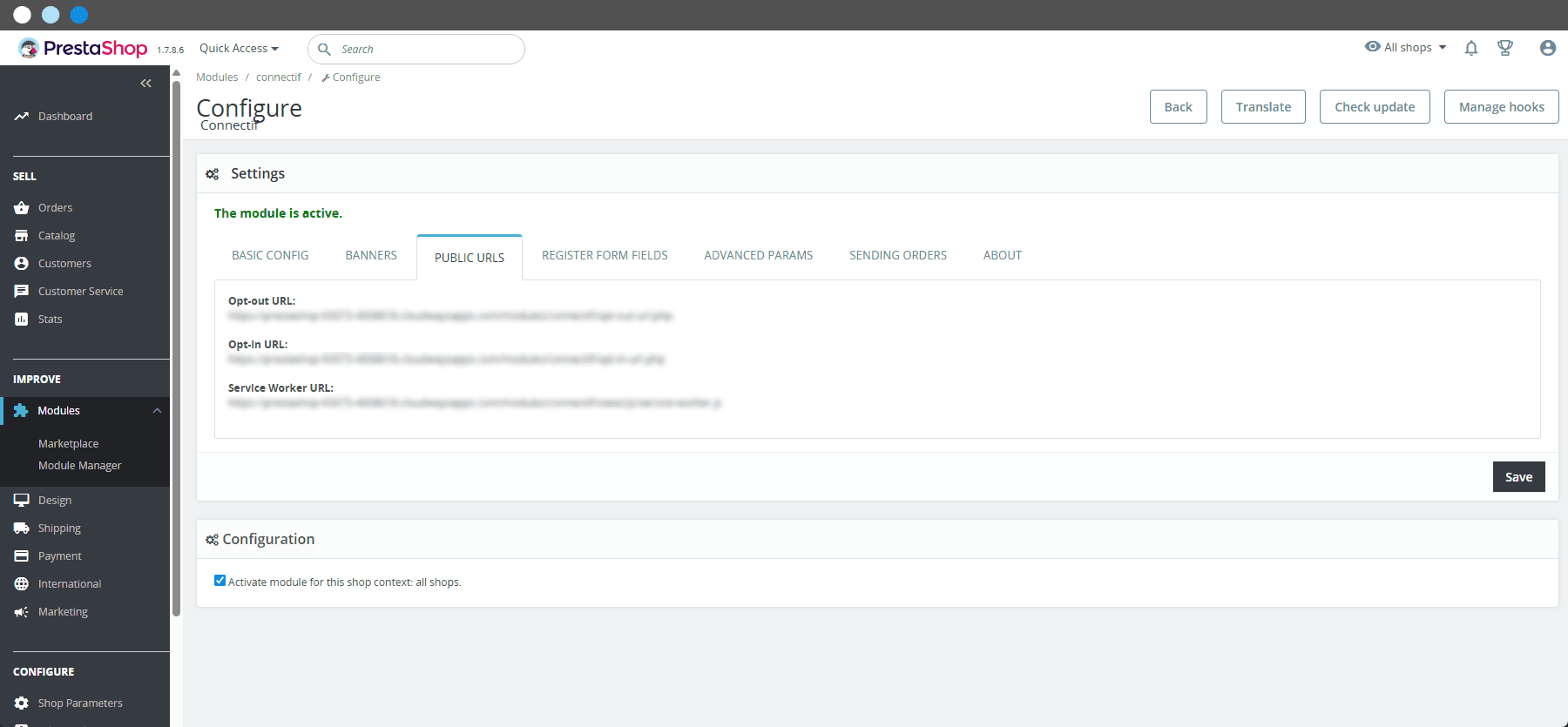Switch to REGISTER FORM FIELDS tab
Viewport: 1568px width, 727px height.
click(x=605, y=255)
